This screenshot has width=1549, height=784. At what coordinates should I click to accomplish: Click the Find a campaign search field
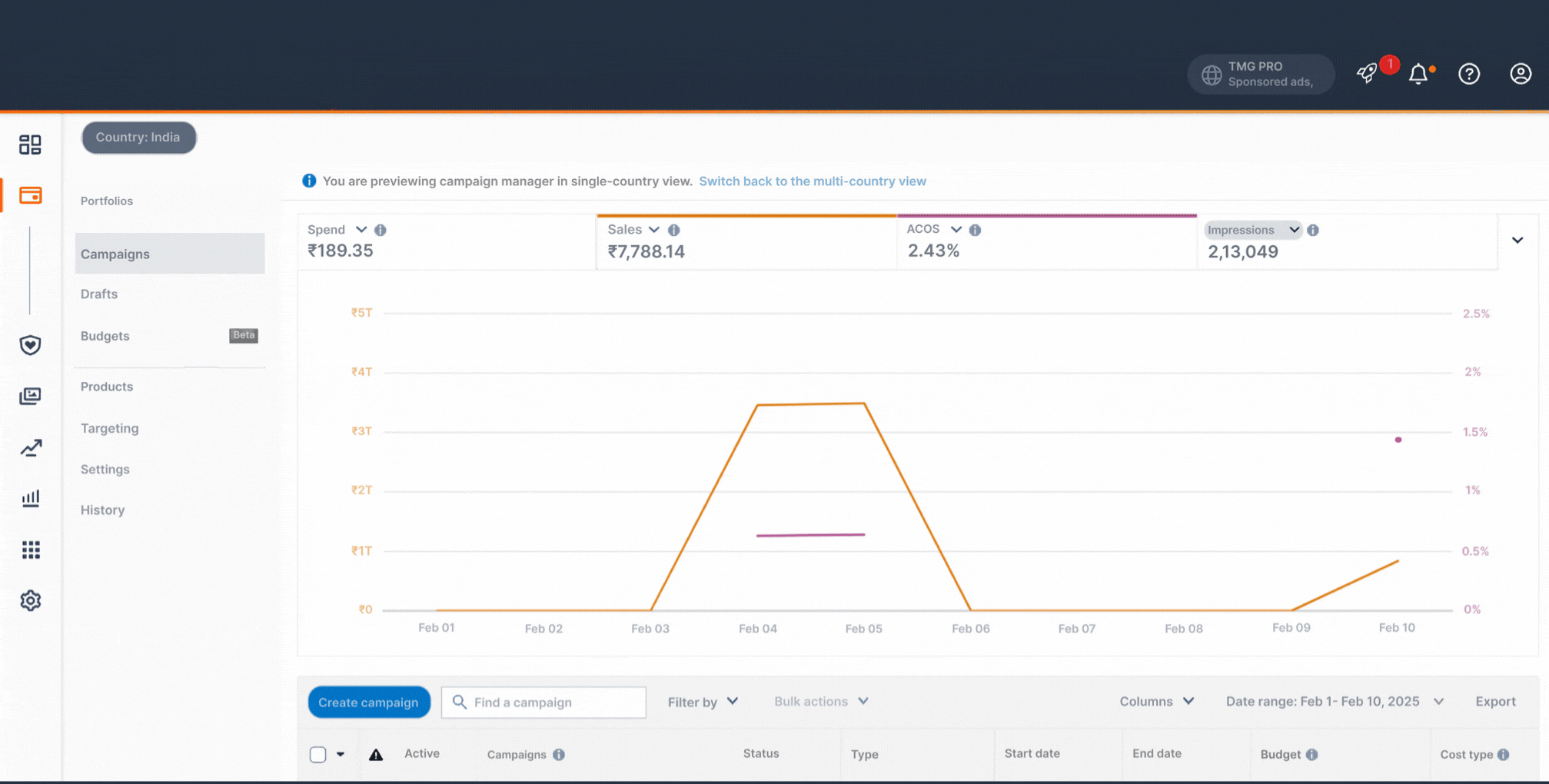coord(553,703)
